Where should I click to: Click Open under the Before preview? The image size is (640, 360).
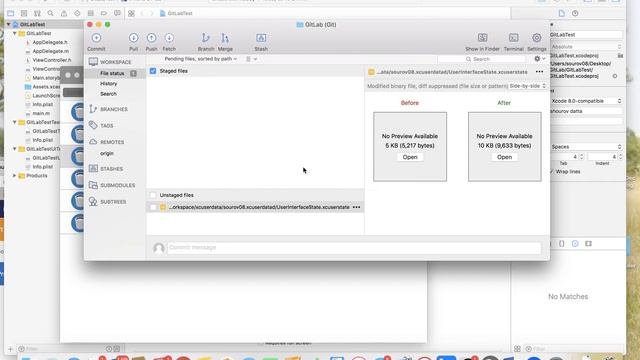click(410, 157)
